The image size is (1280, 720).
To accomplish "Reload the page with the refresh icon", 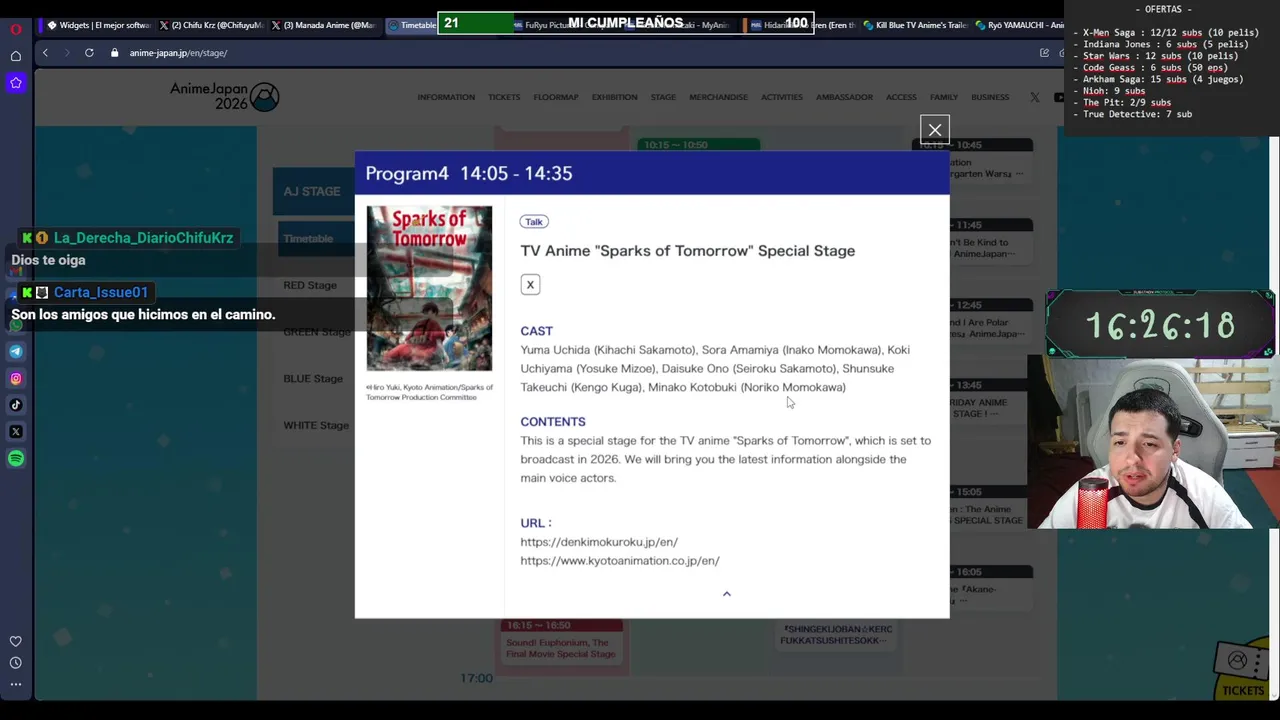I will 89,53.
